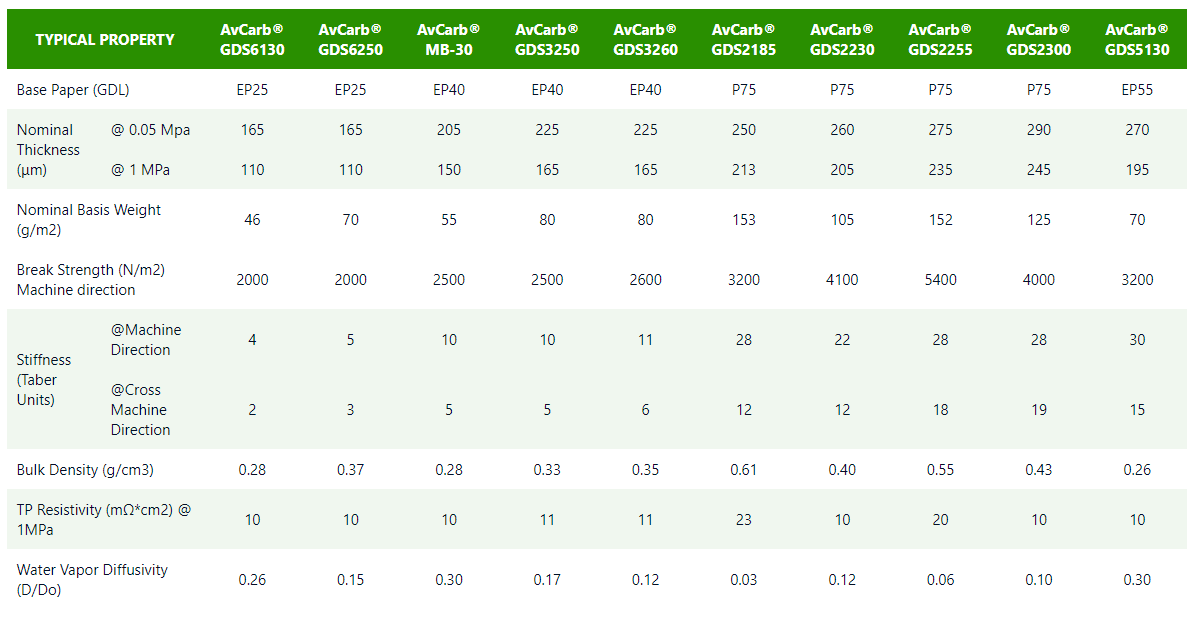Screen dimensions: 1195x620
Task: Click the TYPICAL PROPERTY header cell
Action: [x=105, y=40]
